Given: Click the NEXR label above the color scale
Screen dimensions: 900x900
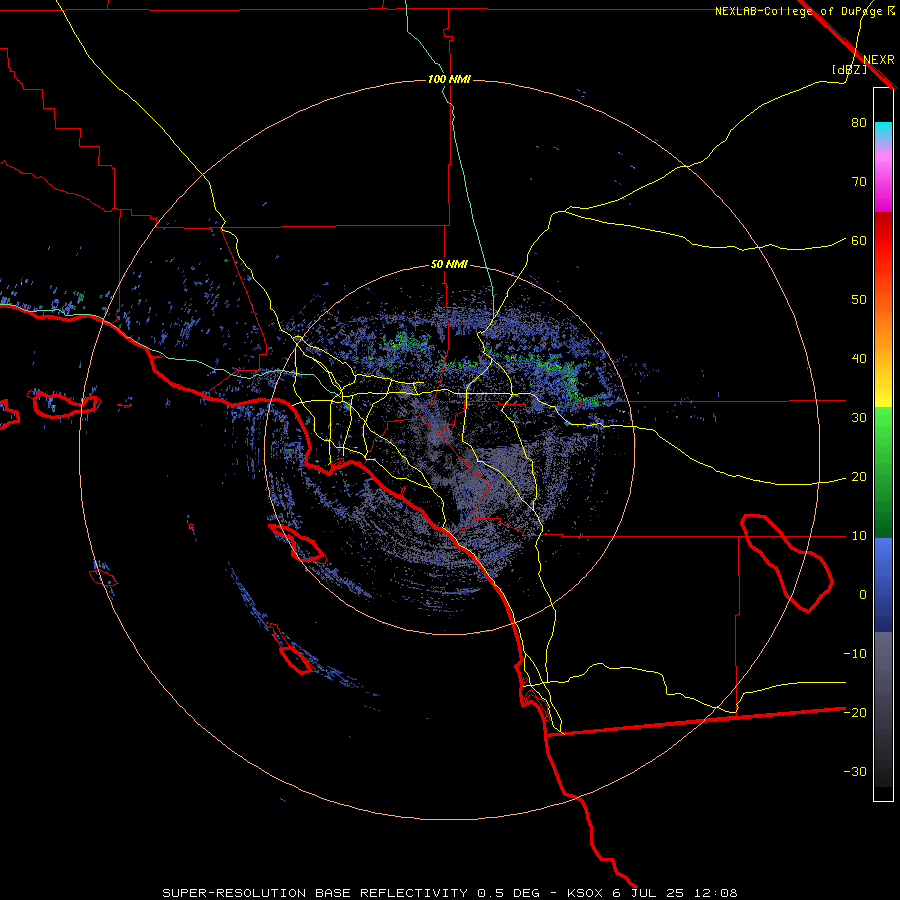Looking at the screenshot, I should [x=879, y=60].
